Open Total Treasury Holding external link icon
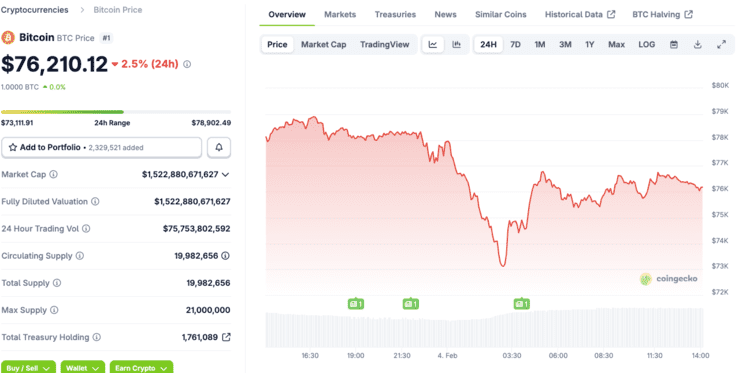The height and width of the screenshot is (373, 750). (x=226, y=337)
